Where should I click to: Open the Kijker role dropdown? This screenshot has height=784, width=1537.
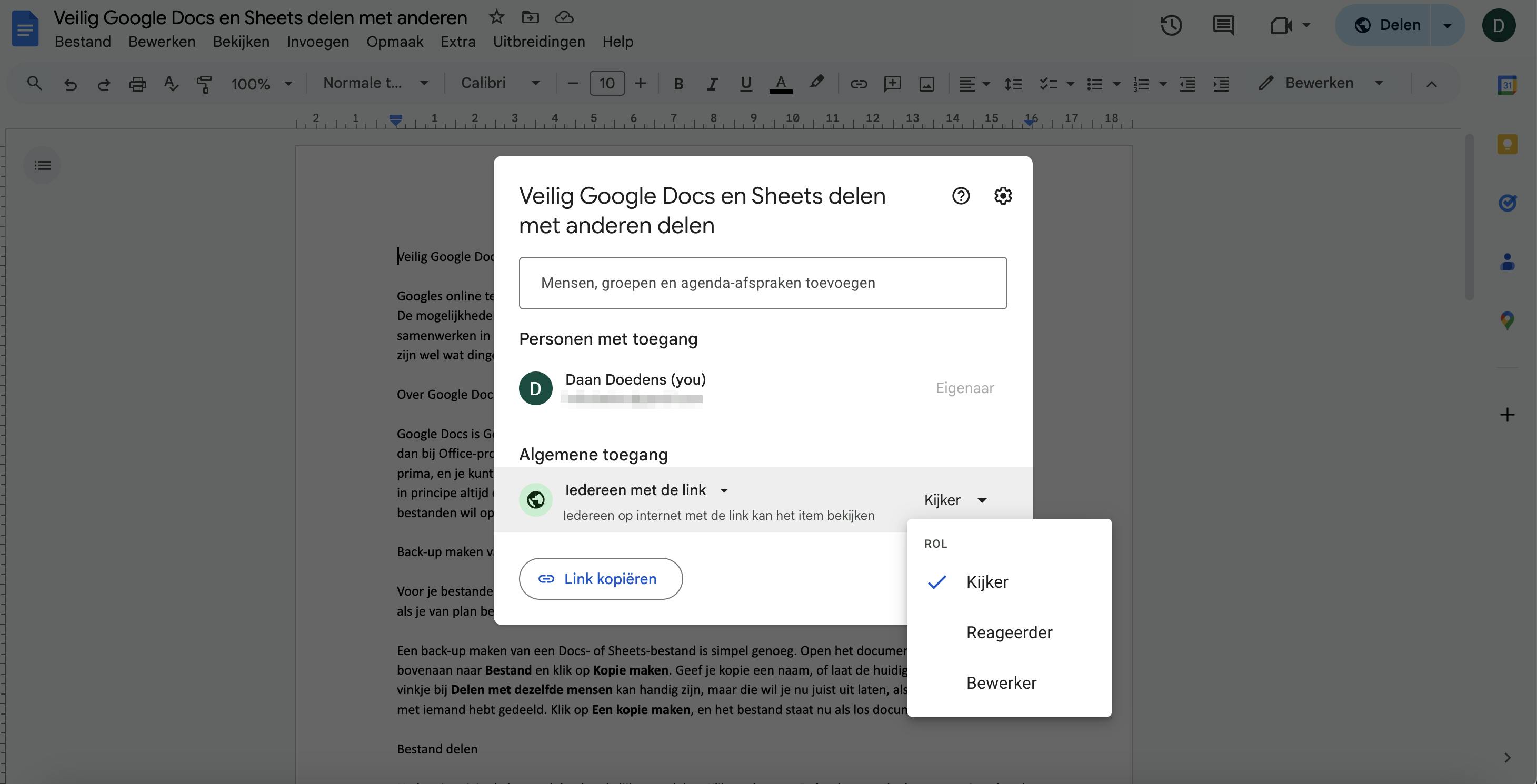point(955,500)
